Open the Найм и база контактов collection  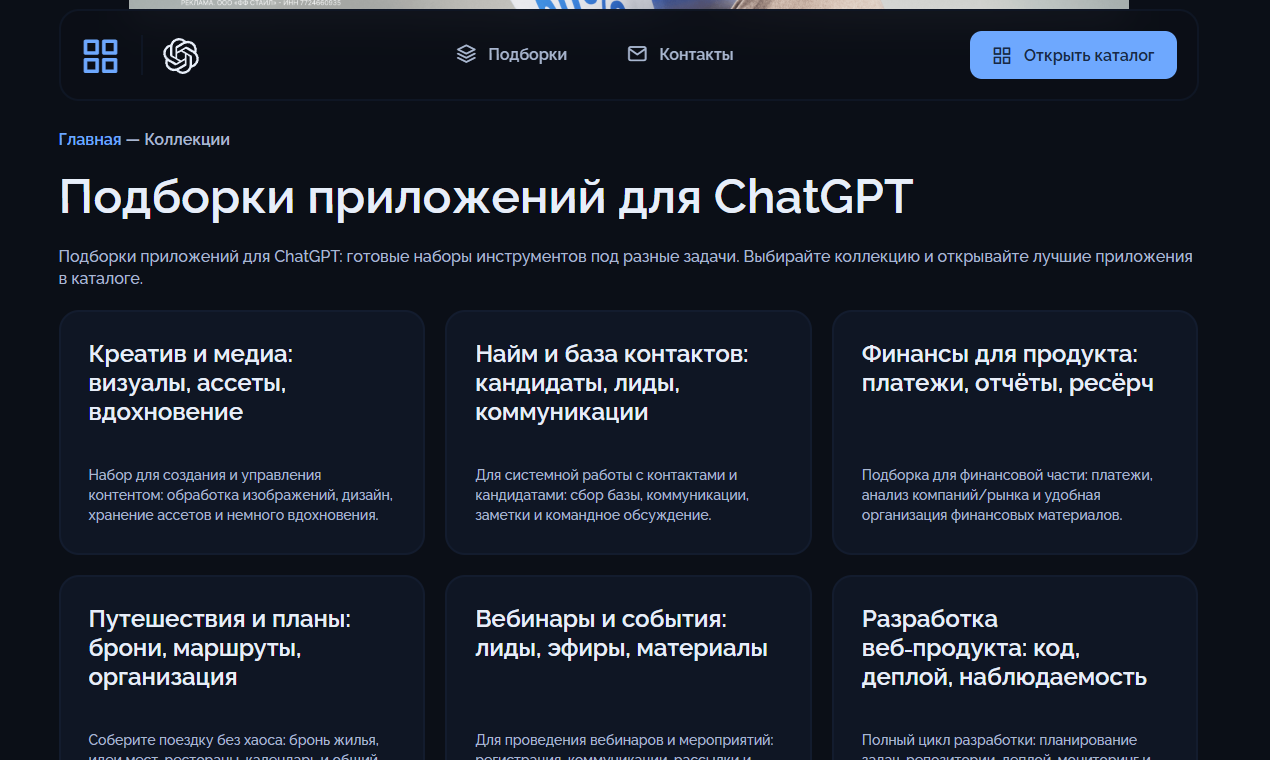tap(628, 432)
